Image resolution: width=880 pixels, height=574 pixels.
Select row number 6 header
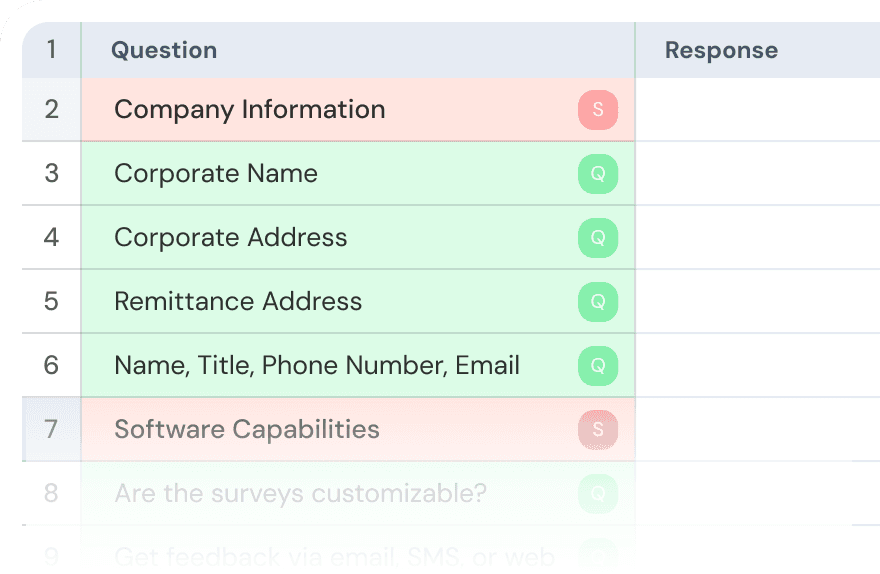pos(51,366)
